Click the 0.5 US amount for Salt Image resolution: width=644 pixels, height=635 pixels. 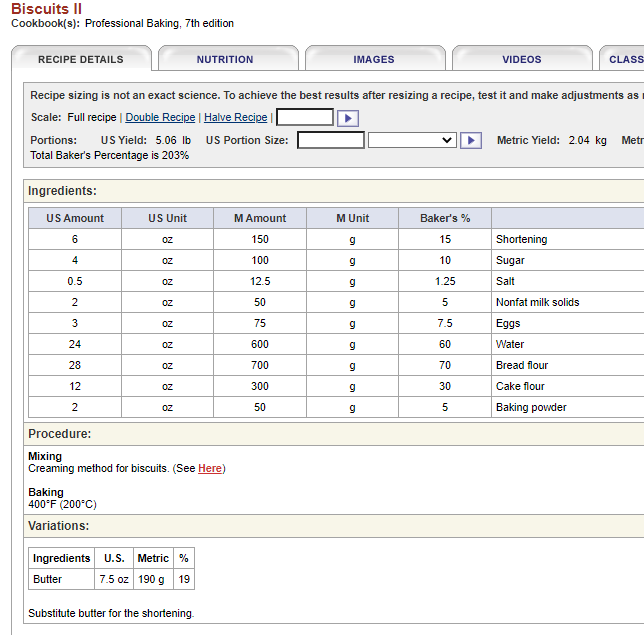75,281
